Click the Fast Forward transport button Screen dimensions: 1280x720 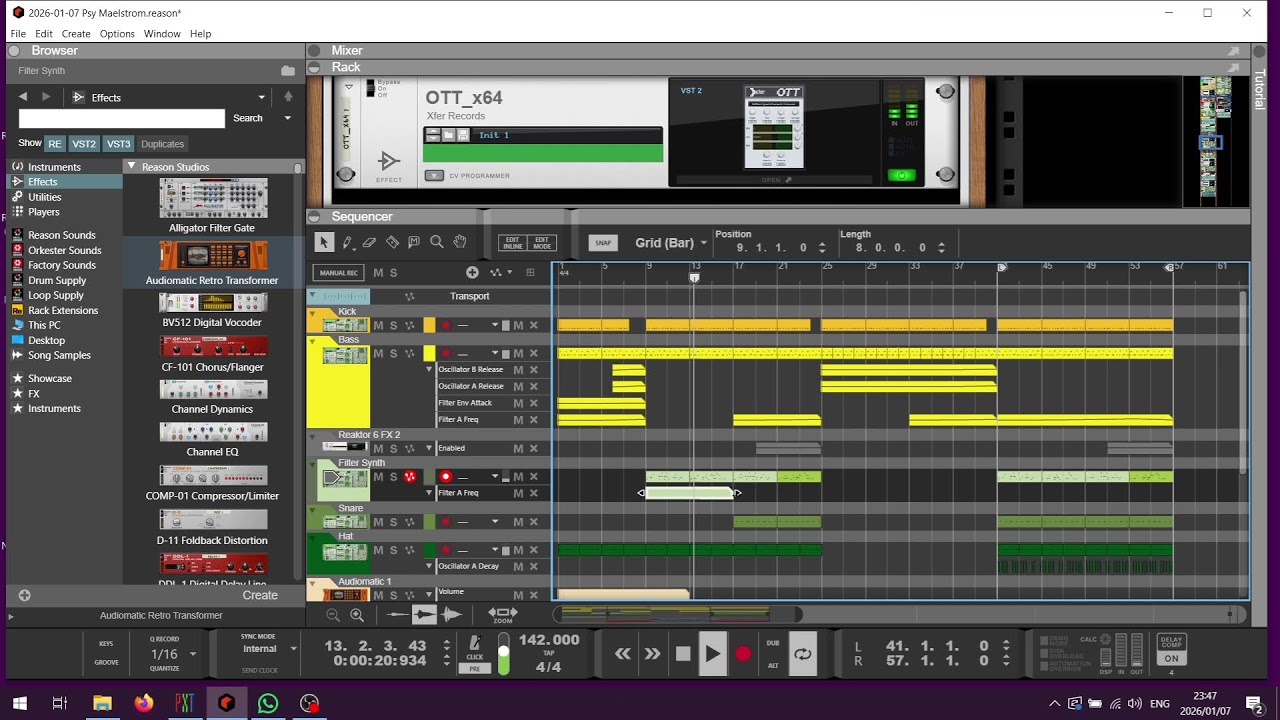tap(652, 654)
